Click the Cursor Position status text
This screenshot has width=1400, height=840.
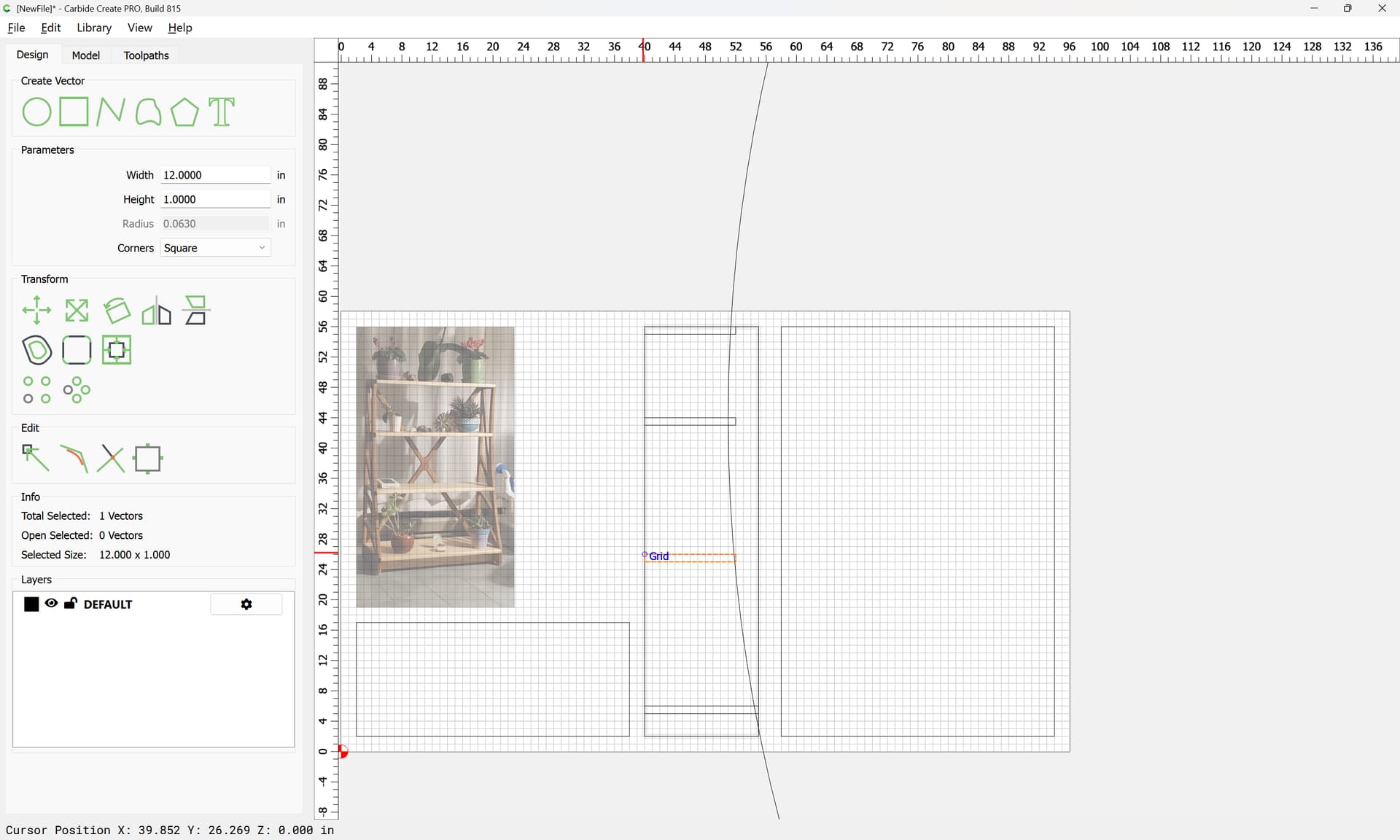click(170, 830)
